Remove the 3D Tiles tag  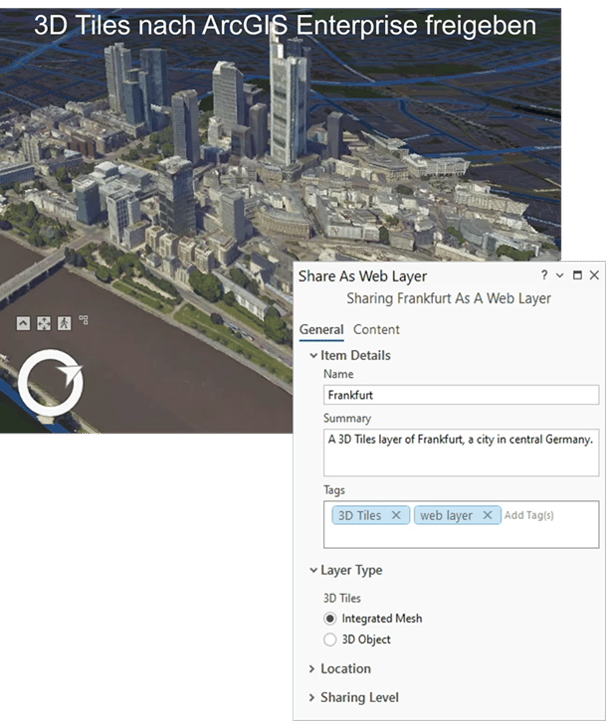pyautogui.click(x=396, y=515)
